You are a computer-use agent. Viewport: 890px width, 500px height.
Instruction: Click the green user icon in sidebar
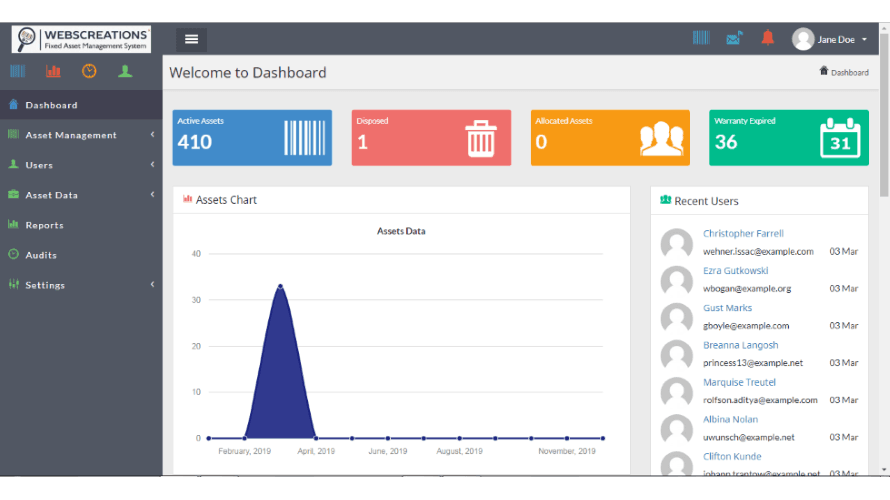pyautogui.click(x=125, y=71)
